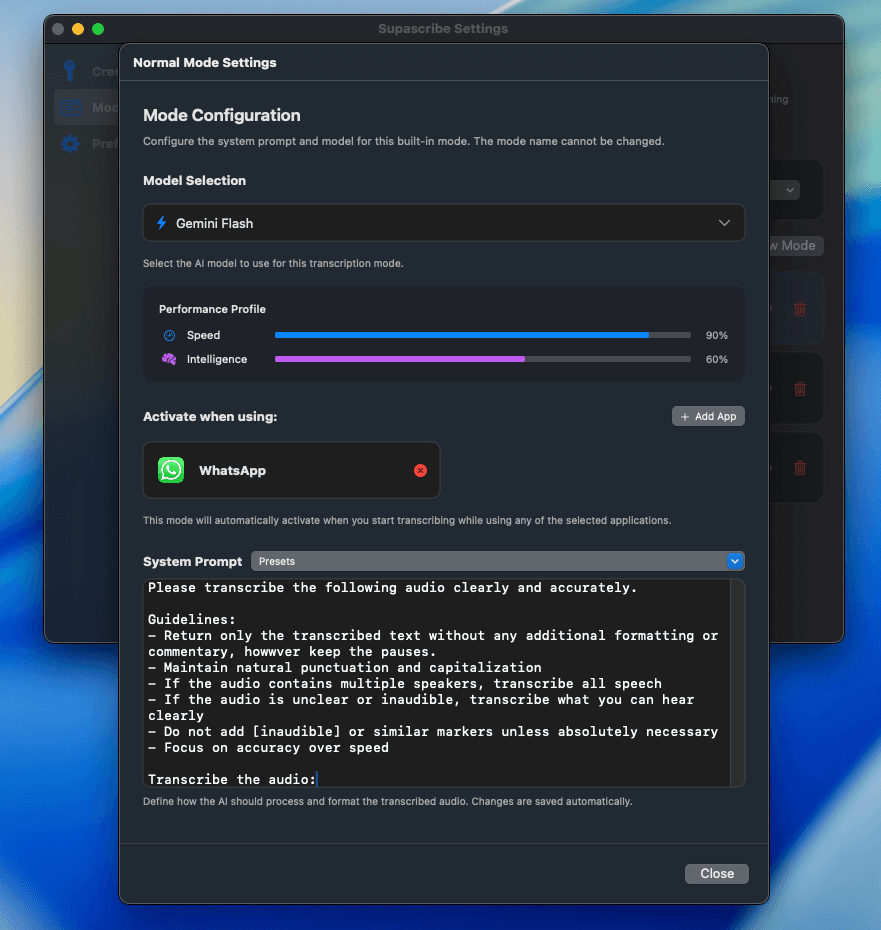Click the Modes list icon in the sidebar
Viewport: 881px width, 930px height.
pyautogui.click(x=72, y=107)
